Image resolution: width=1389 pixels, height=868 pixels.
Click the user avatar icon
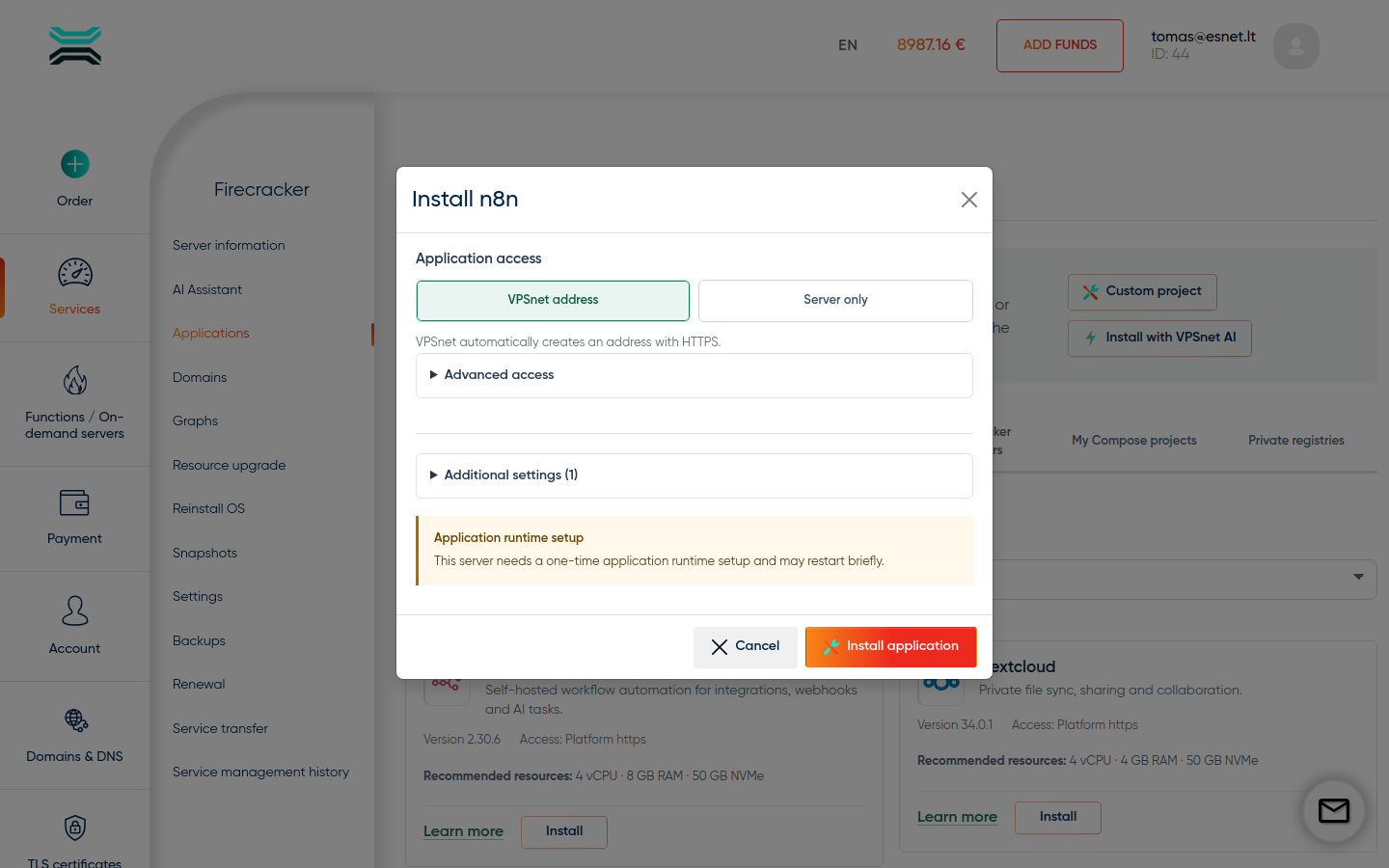coord(1296,45)
